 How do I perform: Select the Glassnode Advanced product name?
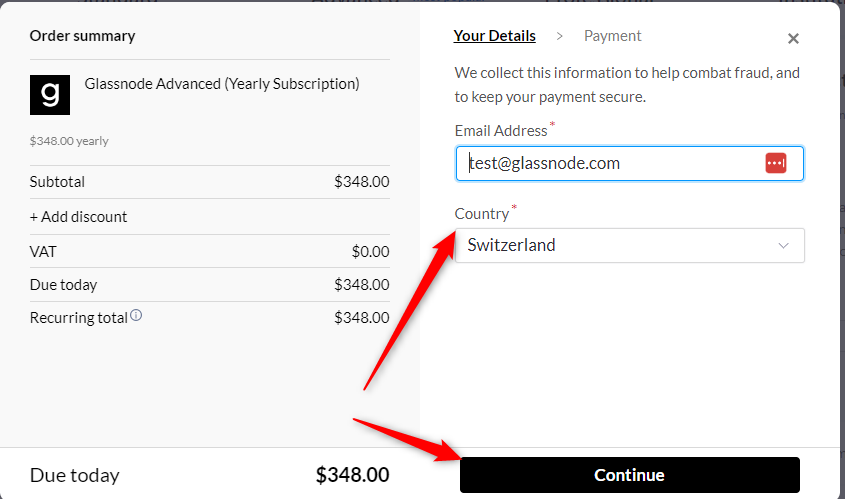(x=222, y=84)
